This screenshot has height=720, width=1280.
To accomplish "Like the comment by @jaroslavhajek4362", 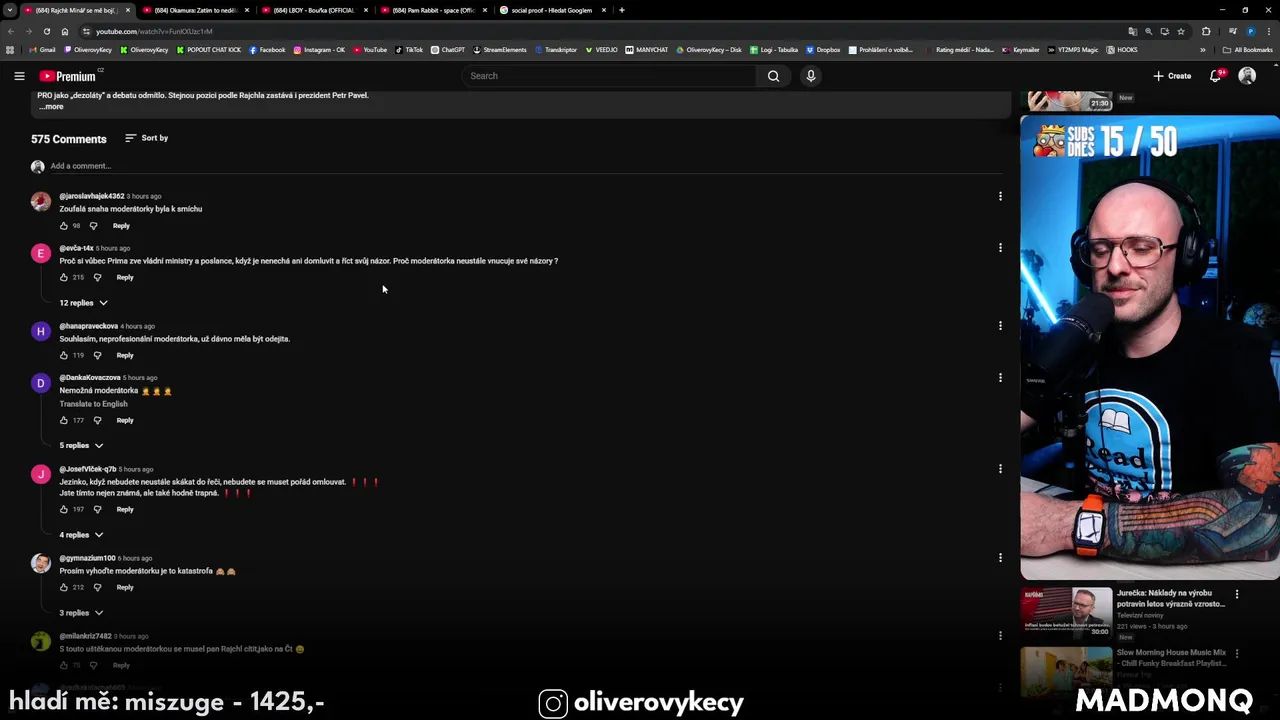I will (64, 226).
